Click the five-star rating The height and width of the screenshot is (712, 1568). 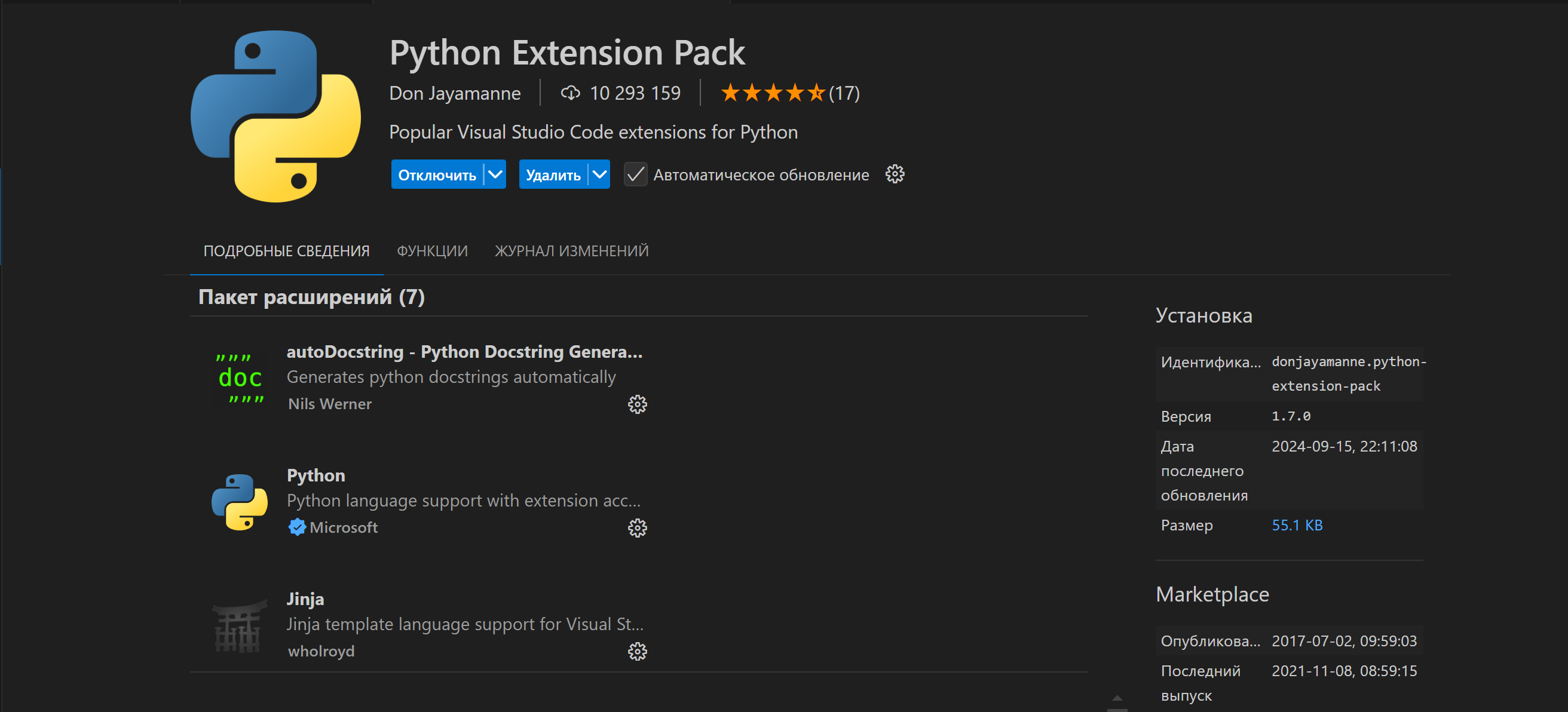coord(773,93)
